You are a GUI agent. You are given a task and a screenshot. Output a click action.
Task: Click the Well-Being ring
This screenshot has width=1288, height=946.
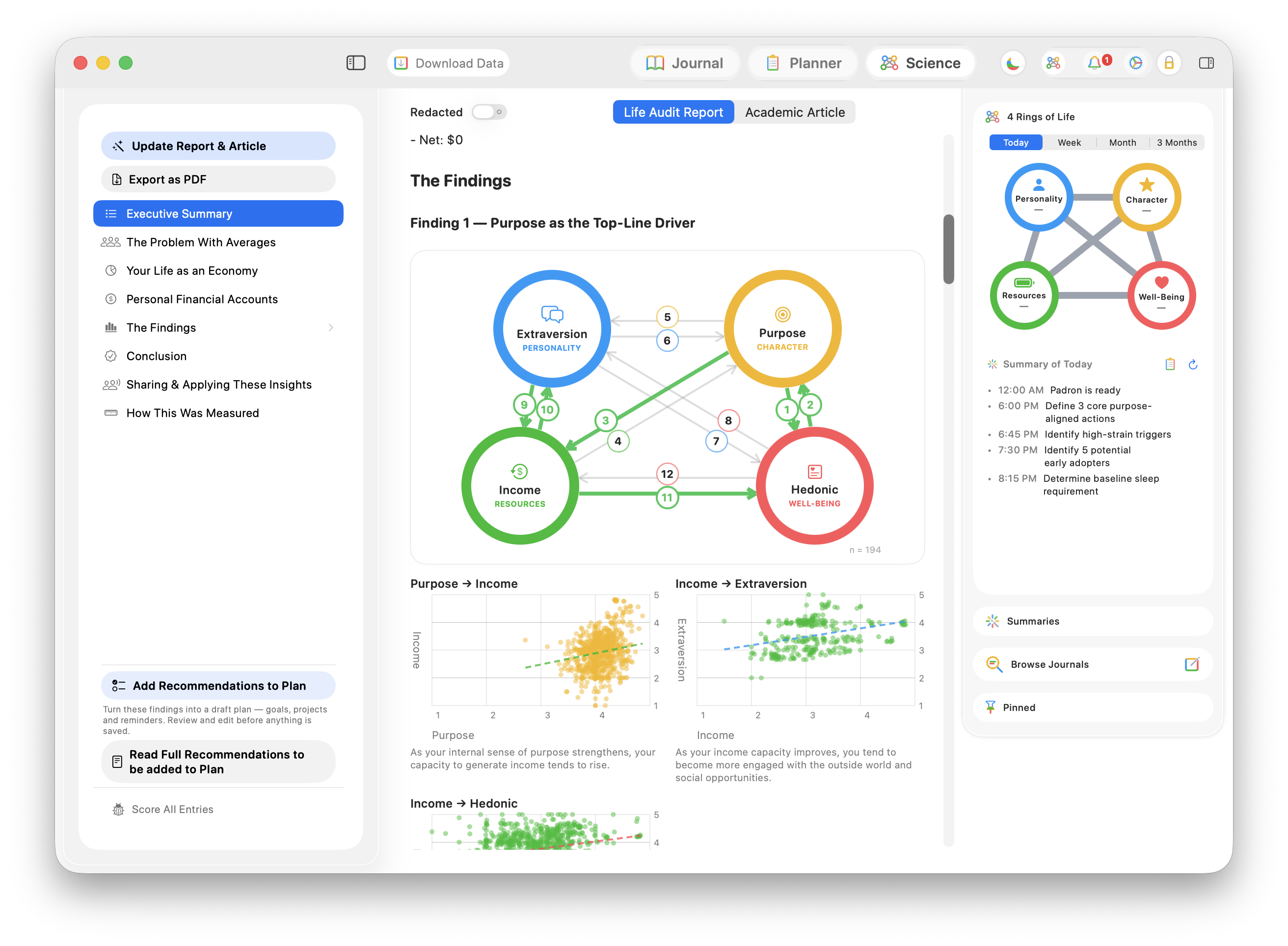click(x=1161, y=295)
